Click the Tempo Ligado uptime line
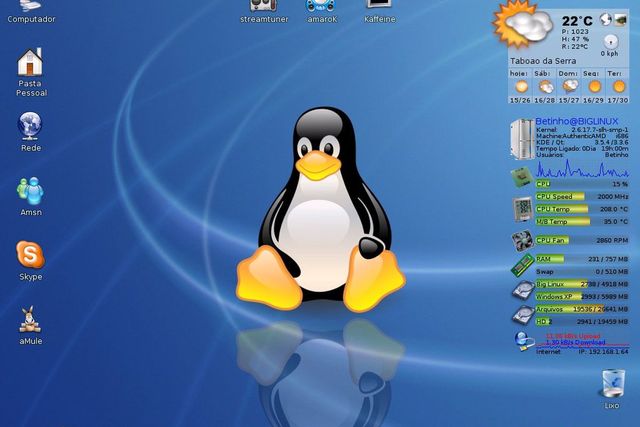Image resolution: width=640 pixels, height=427 pixels. coord(582,149)
